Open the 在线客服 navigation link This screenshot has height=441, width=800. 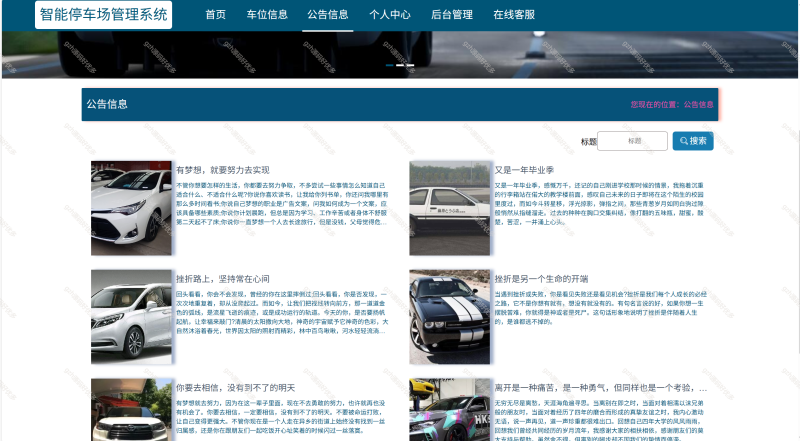coord(514,15)
